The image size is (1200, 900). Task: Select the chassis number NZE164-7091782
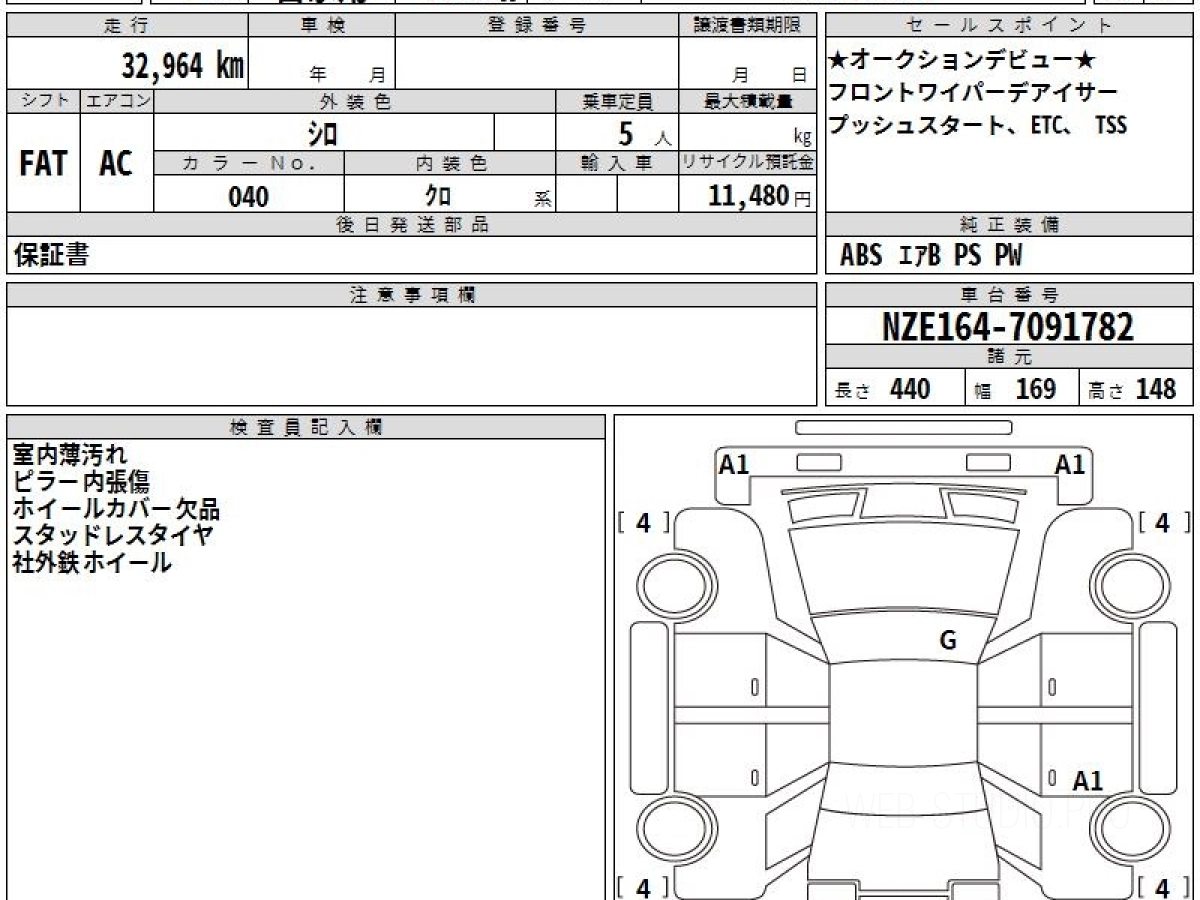click(x=1008, y=327)
